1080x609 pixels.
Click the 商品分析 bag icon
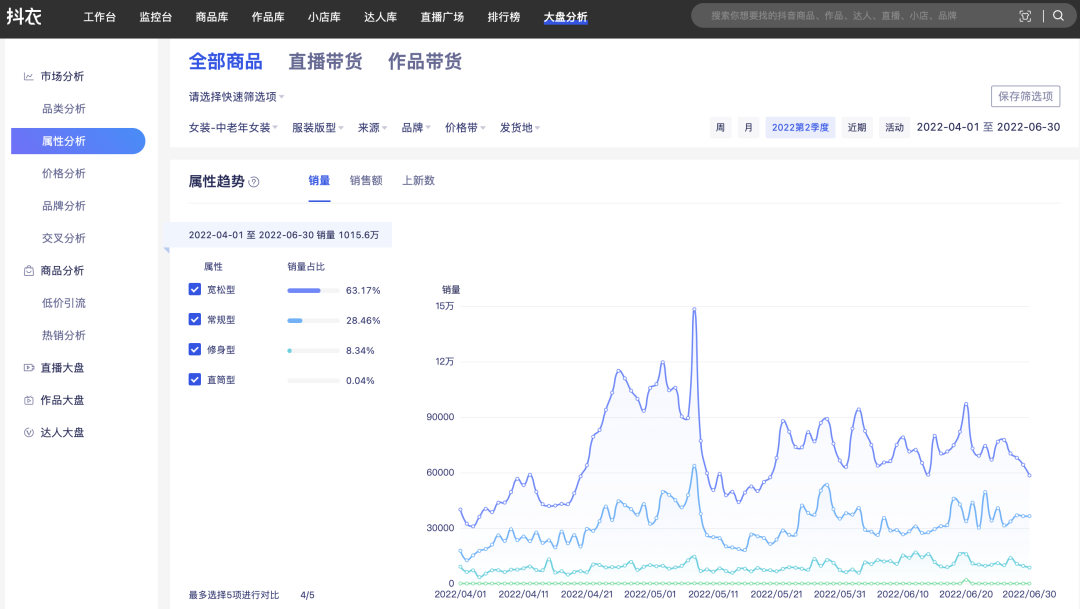tap(29, 271)
